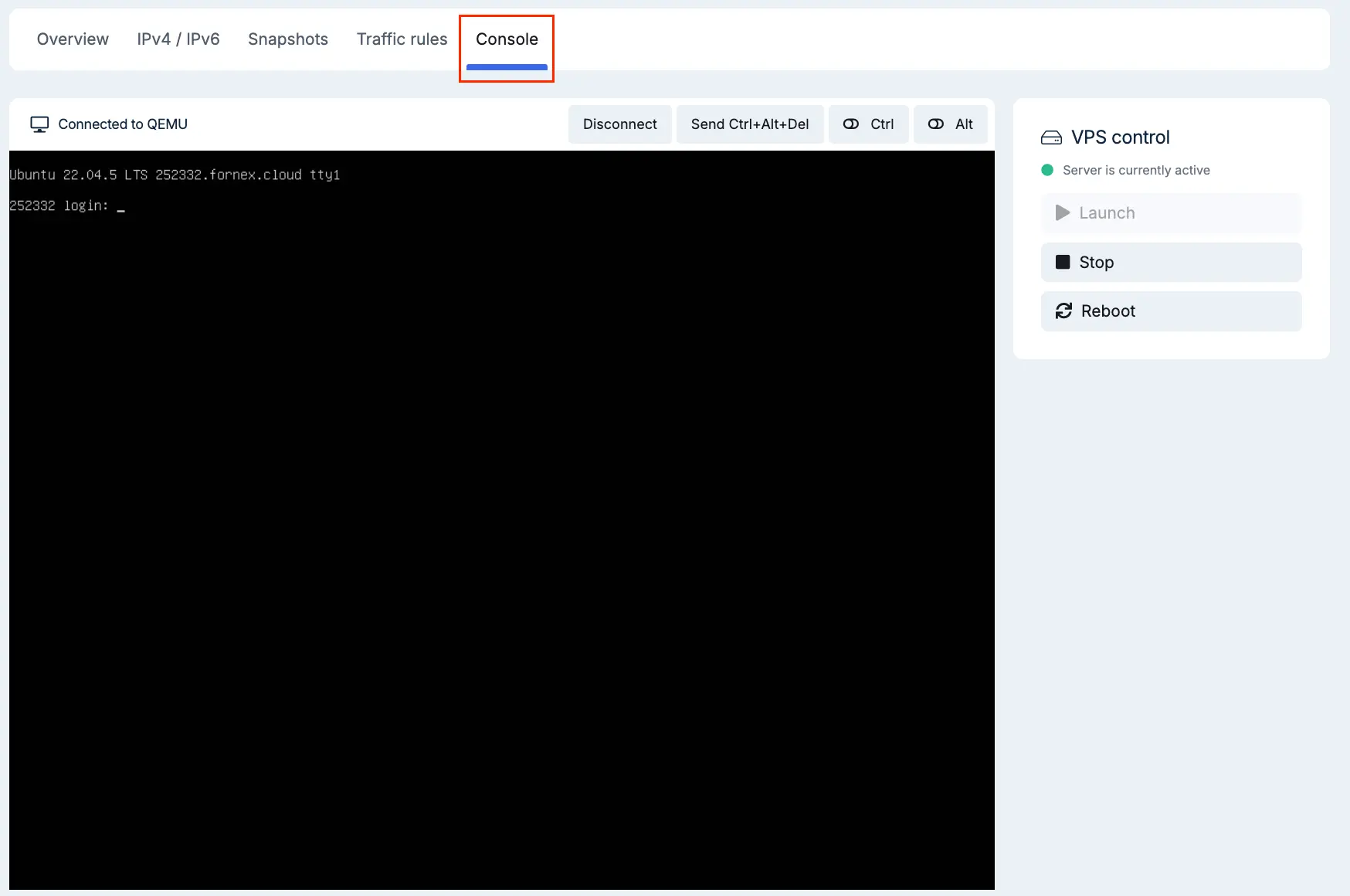Screen dimensions: 1350x896
Task: Click the Stop square icon
Action: (x=1063, y=262)
